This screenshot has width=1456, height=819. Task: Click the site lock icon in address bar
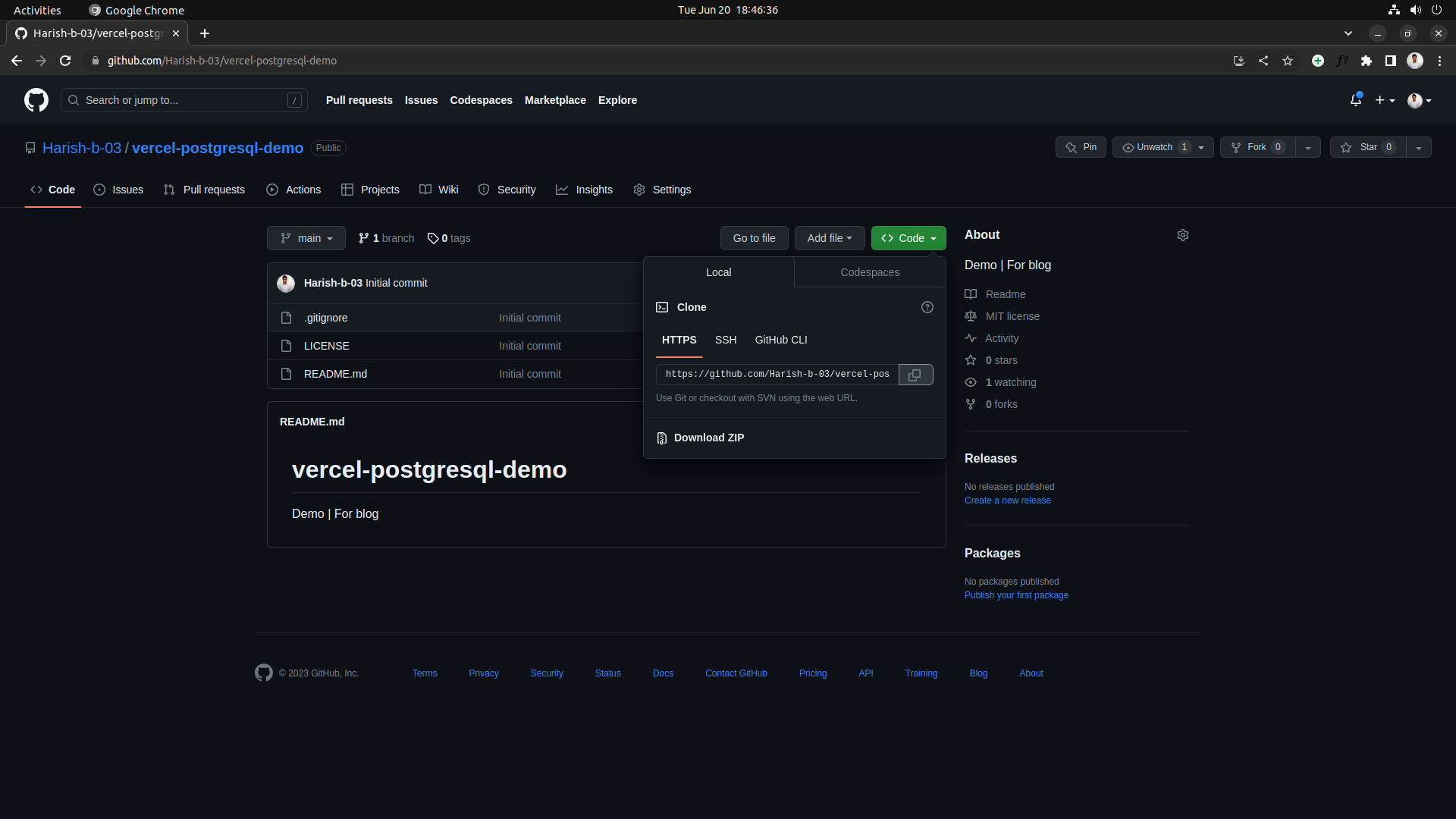95,61
